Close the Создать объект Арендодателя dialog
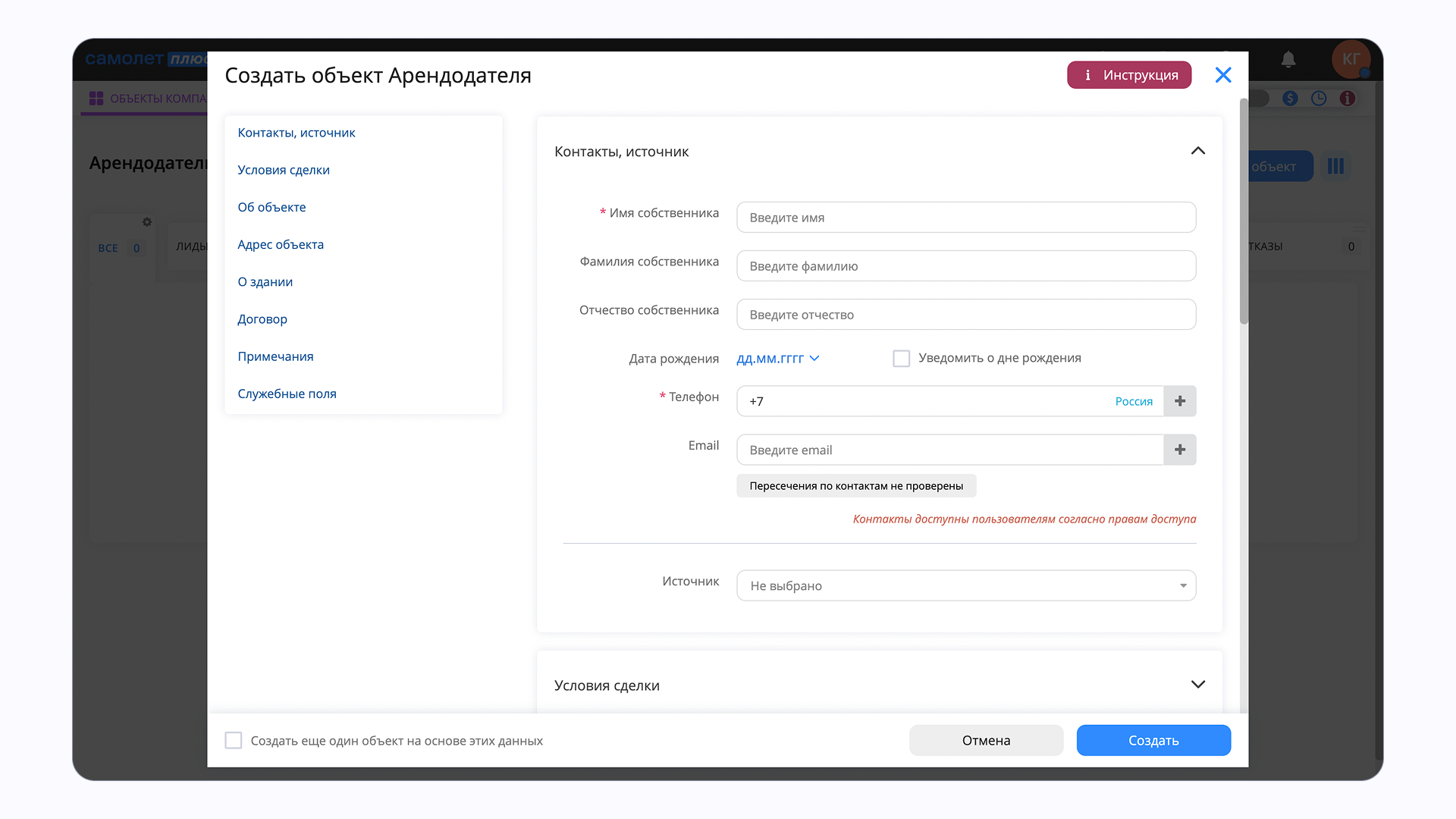The height and width of the screenshot is (819, 1456). (x=1222, y=75)
